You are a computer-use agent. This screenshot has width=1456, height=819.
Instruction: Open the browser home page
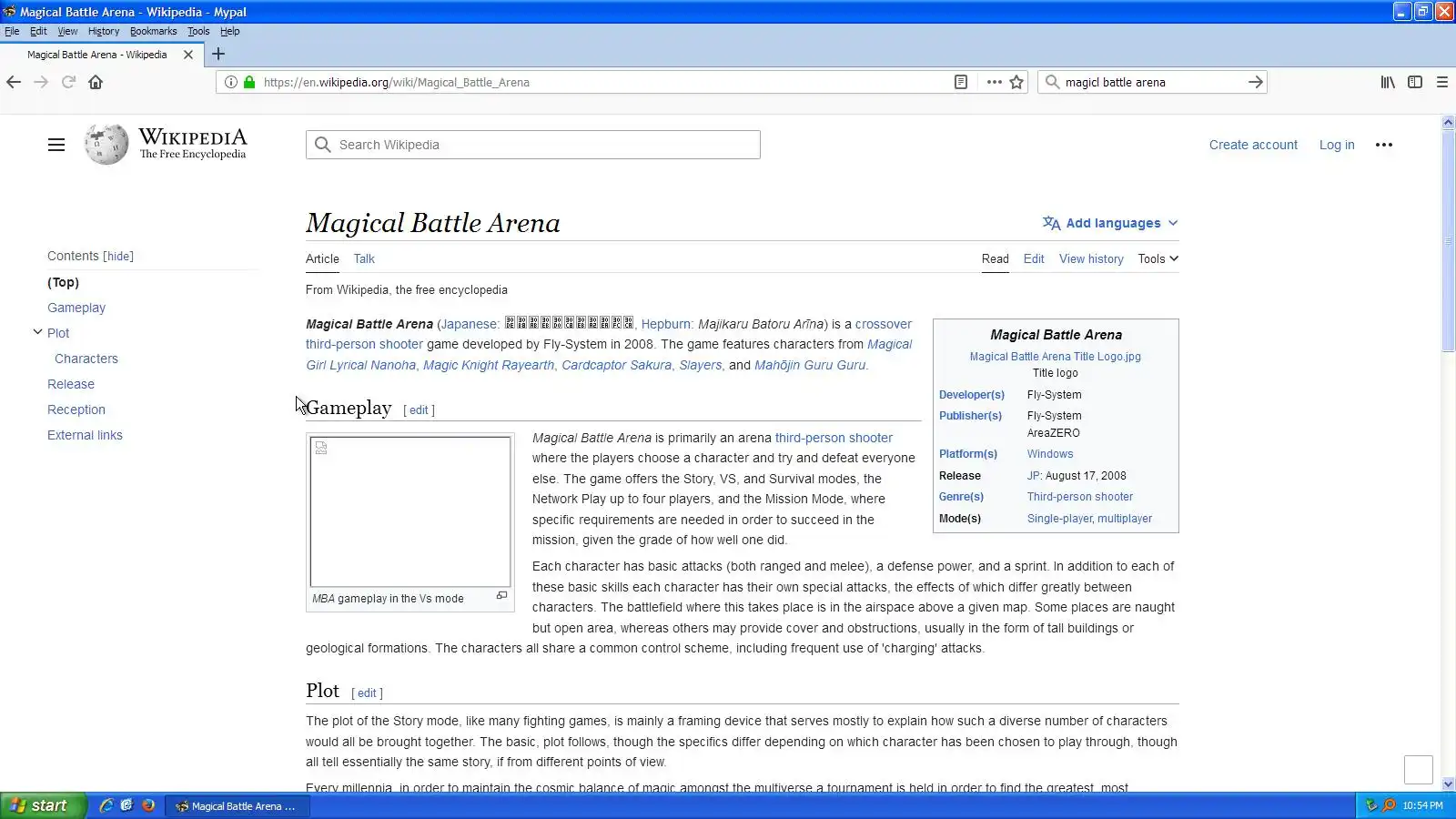[x=96, y=82]
